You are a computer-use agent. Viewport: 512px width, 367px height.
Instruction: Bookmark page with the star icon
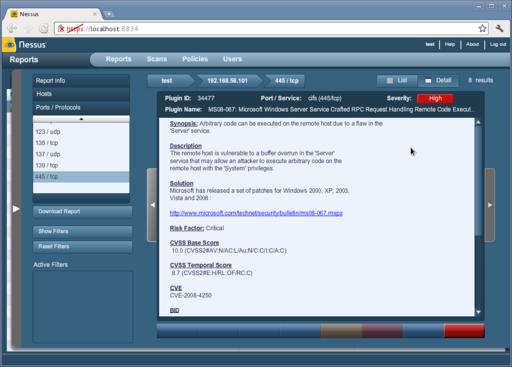(482, 29)
